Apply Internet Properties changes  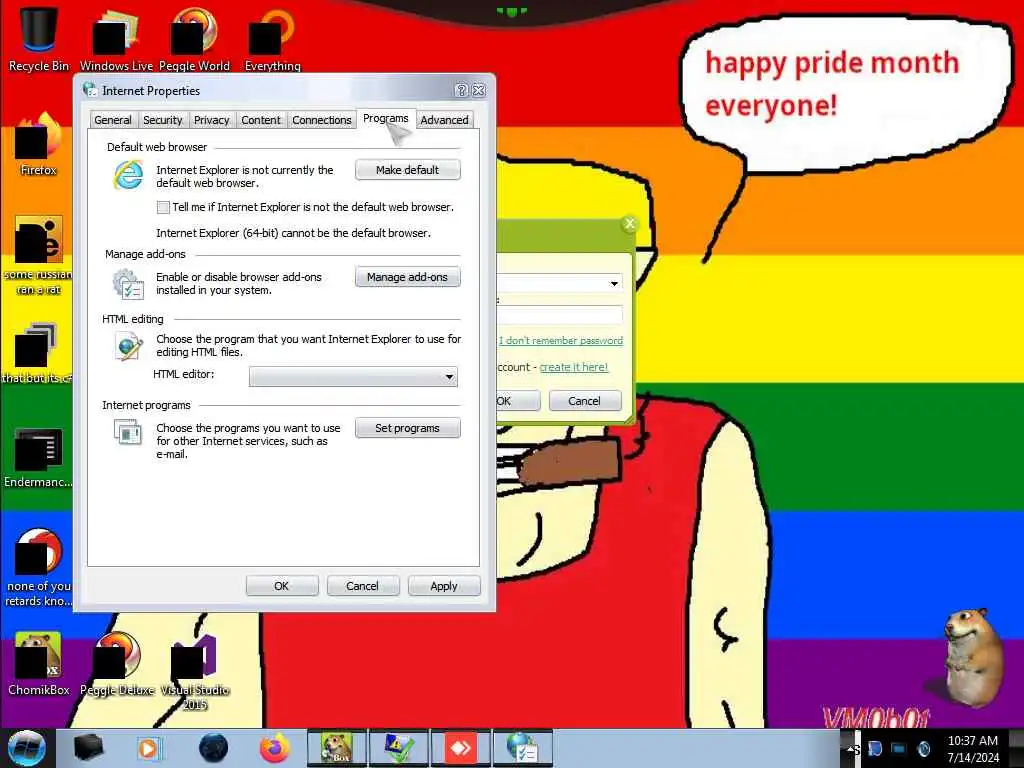point(444,586)
